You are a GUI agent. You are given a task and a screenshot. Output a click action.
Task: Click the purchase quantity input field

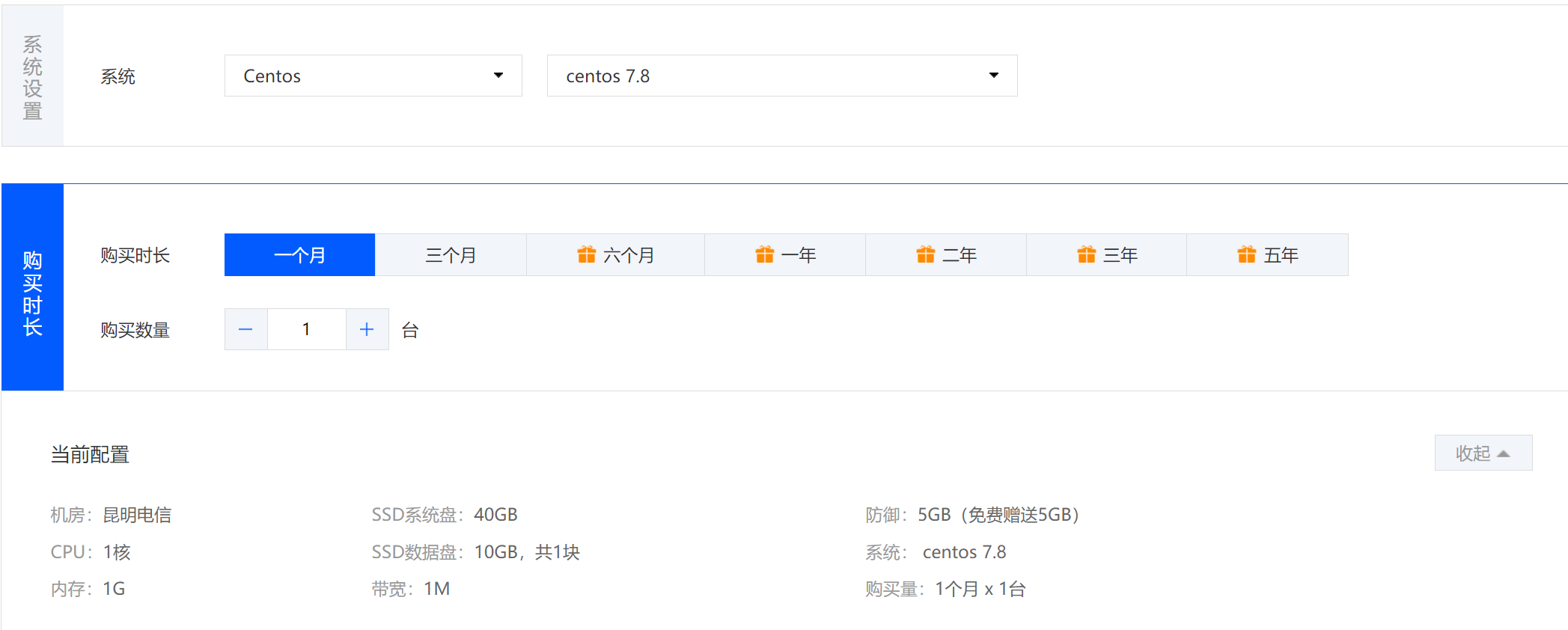click(306, 329)
